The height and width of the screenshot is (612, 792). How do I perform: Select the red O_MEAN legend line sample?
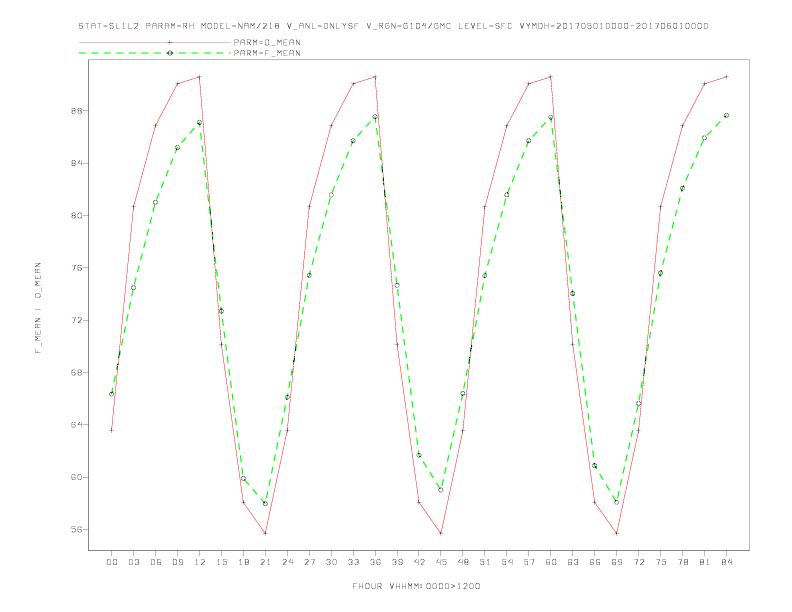tap(155, 42)
